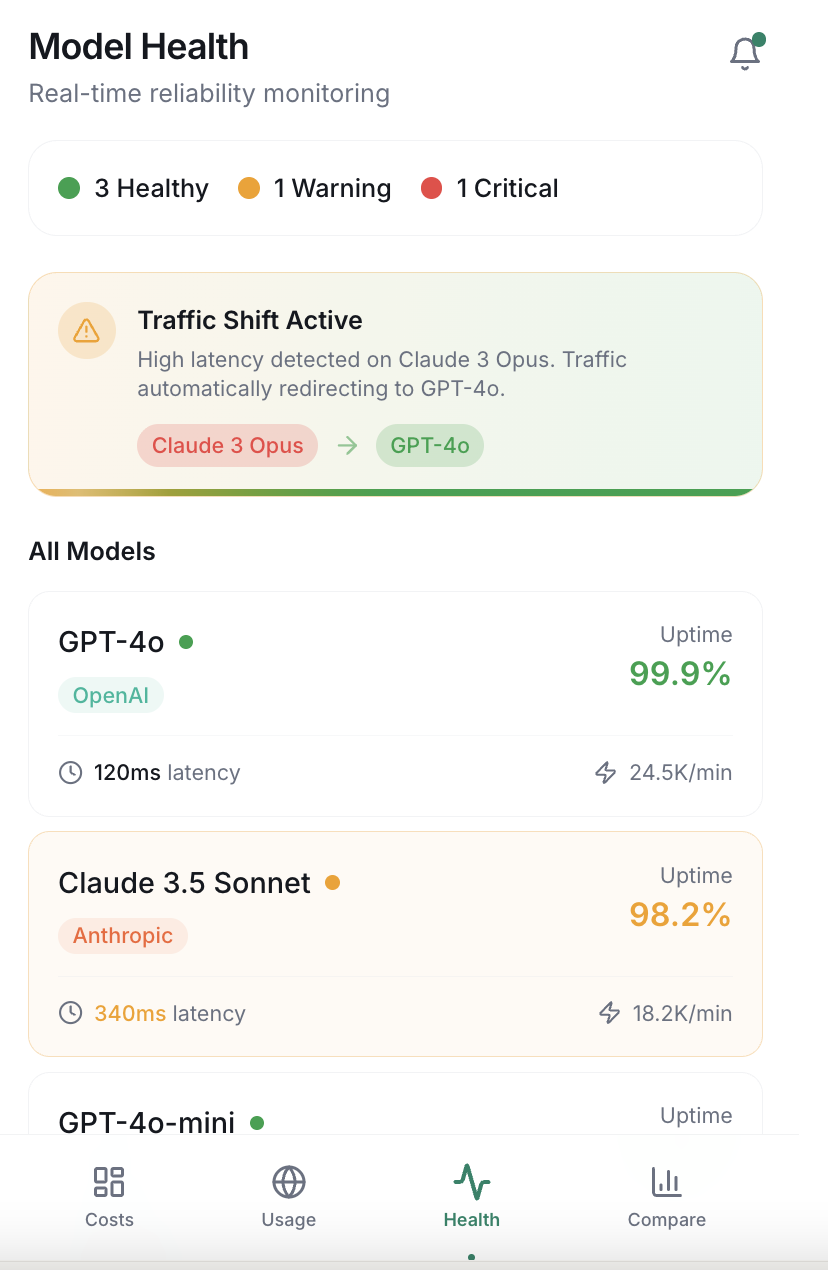This screenshot has width=828, height=1270.
Task: Click the OpenAI provider tag
Action: [111, 696]
